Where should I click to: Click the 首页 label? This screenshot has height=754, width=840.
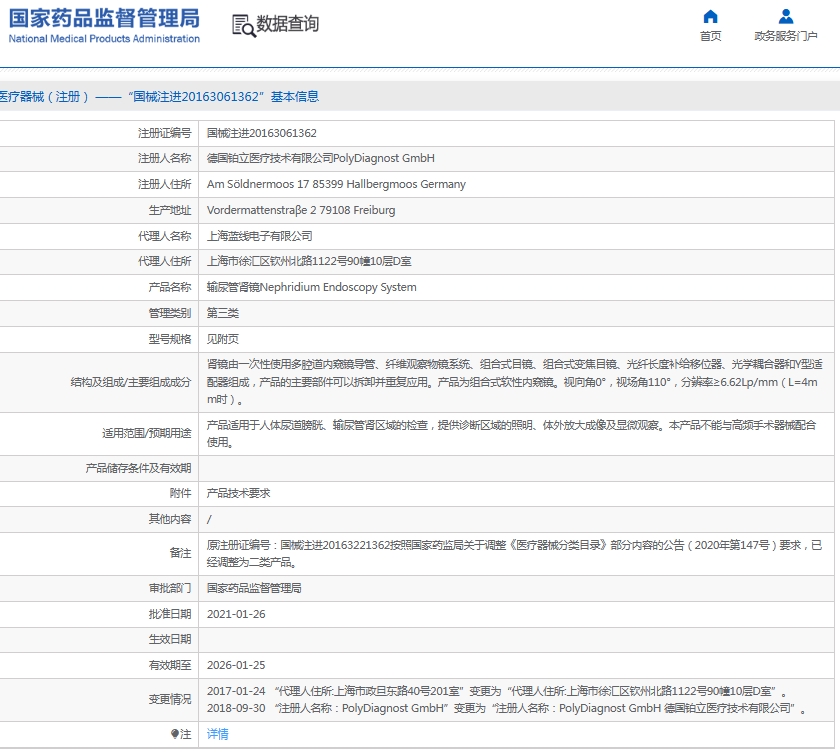(710, 36)
